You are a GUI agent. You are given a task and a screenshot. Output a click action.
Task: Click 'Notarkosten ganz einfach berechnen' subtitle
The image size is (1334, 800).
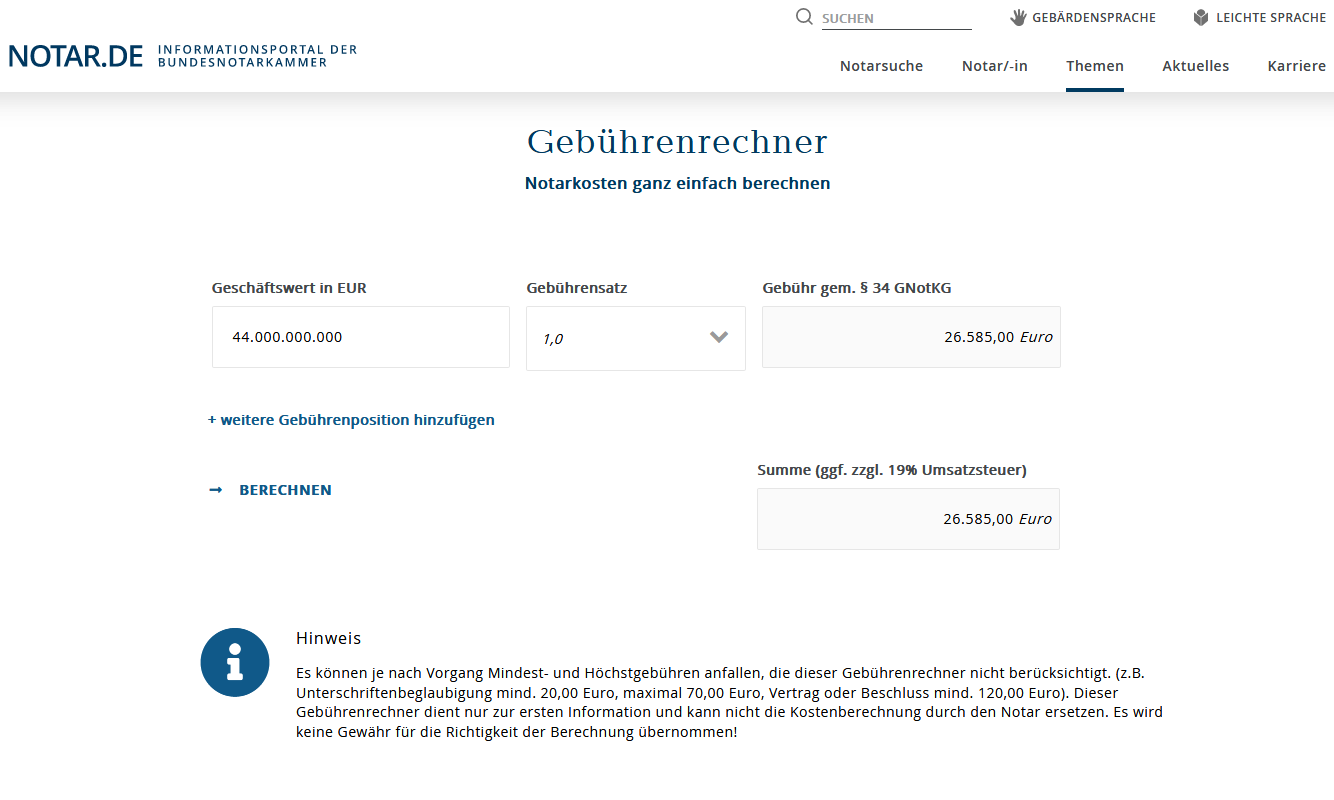678,184
